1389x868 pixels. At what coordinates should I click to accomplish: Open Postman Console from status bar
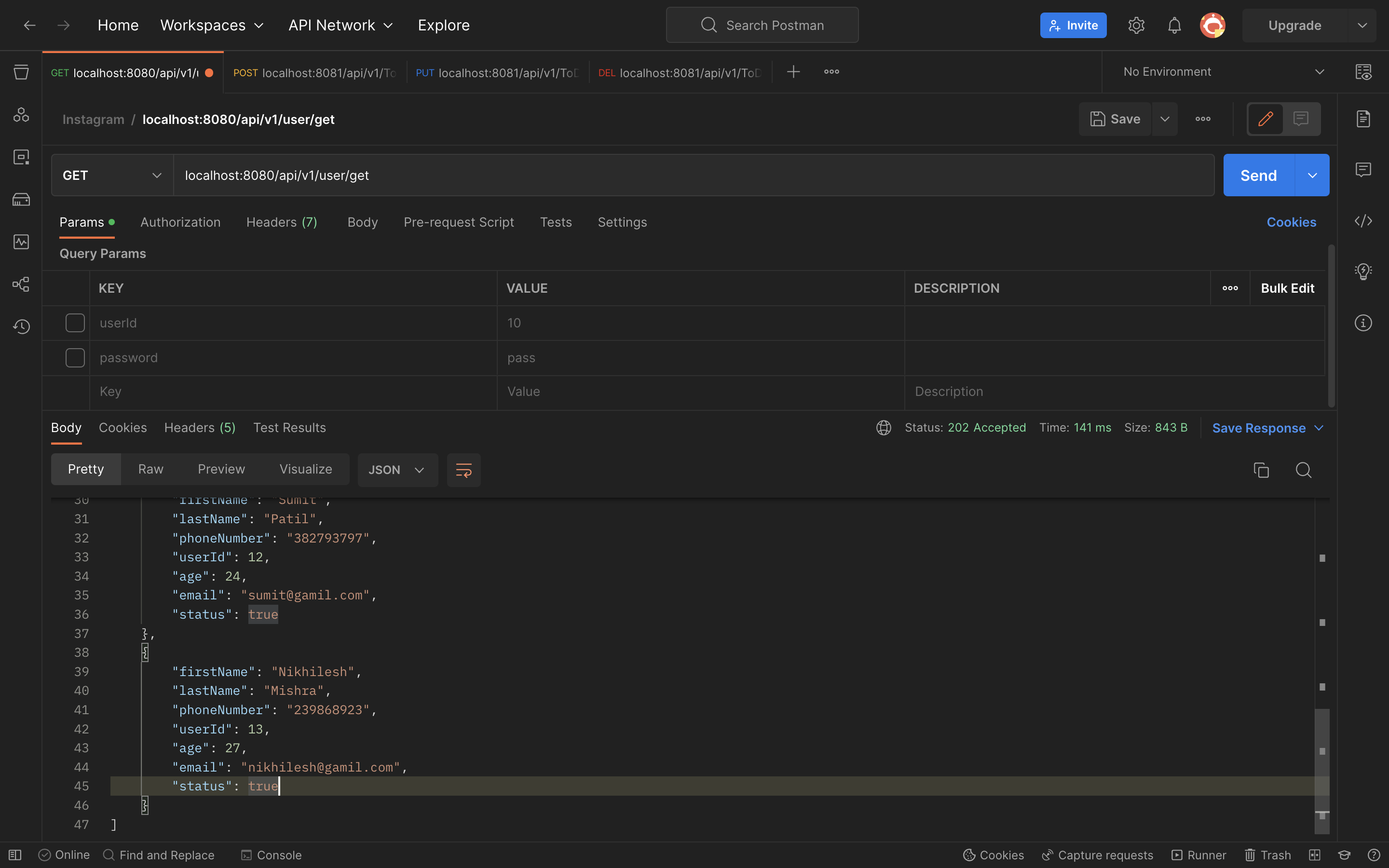[x=271, y=855]
